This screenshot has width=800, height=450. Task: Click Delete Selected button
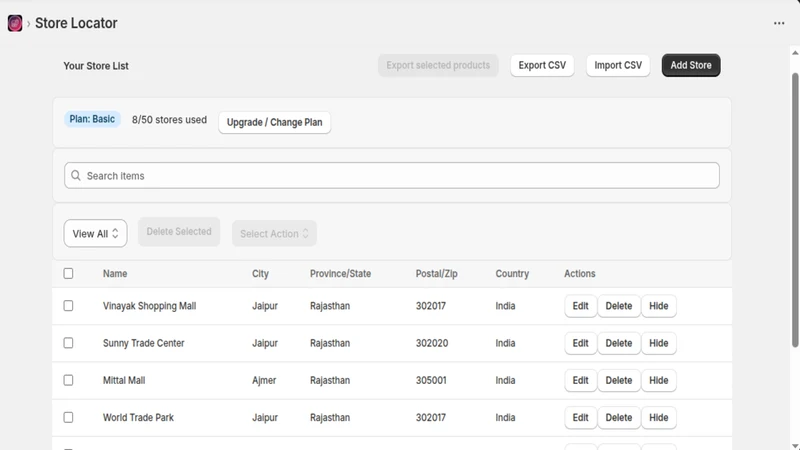pos(179,232)
